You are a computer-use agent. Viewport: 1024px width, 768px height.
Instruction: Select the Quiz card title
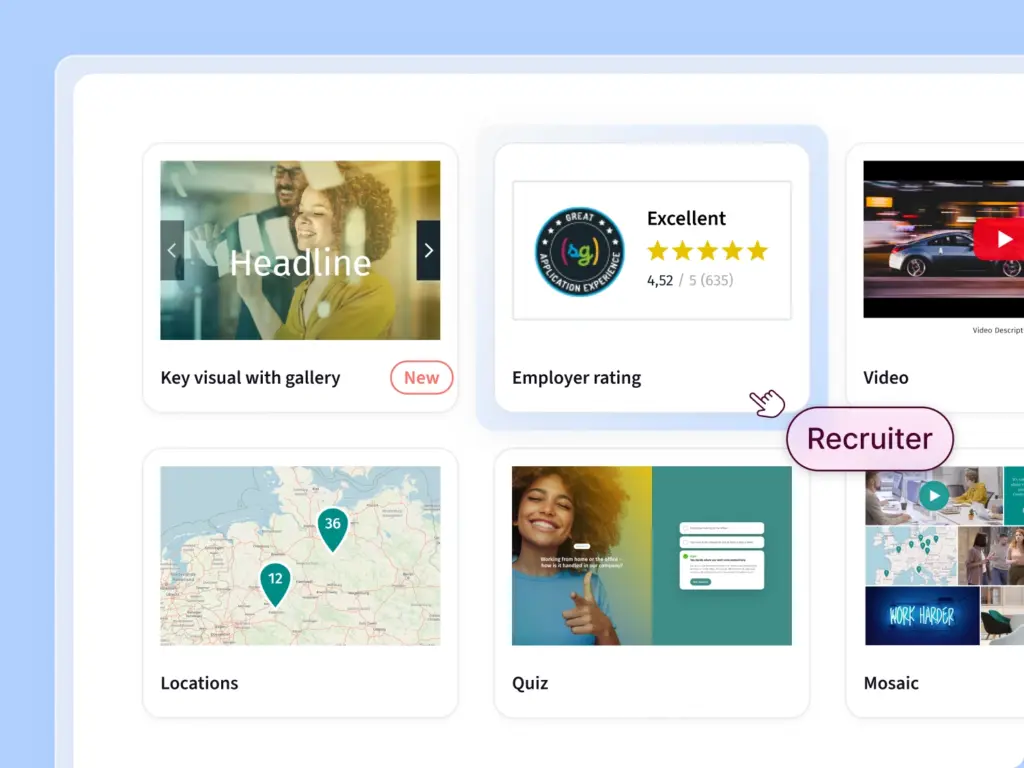tap(530, 683)
